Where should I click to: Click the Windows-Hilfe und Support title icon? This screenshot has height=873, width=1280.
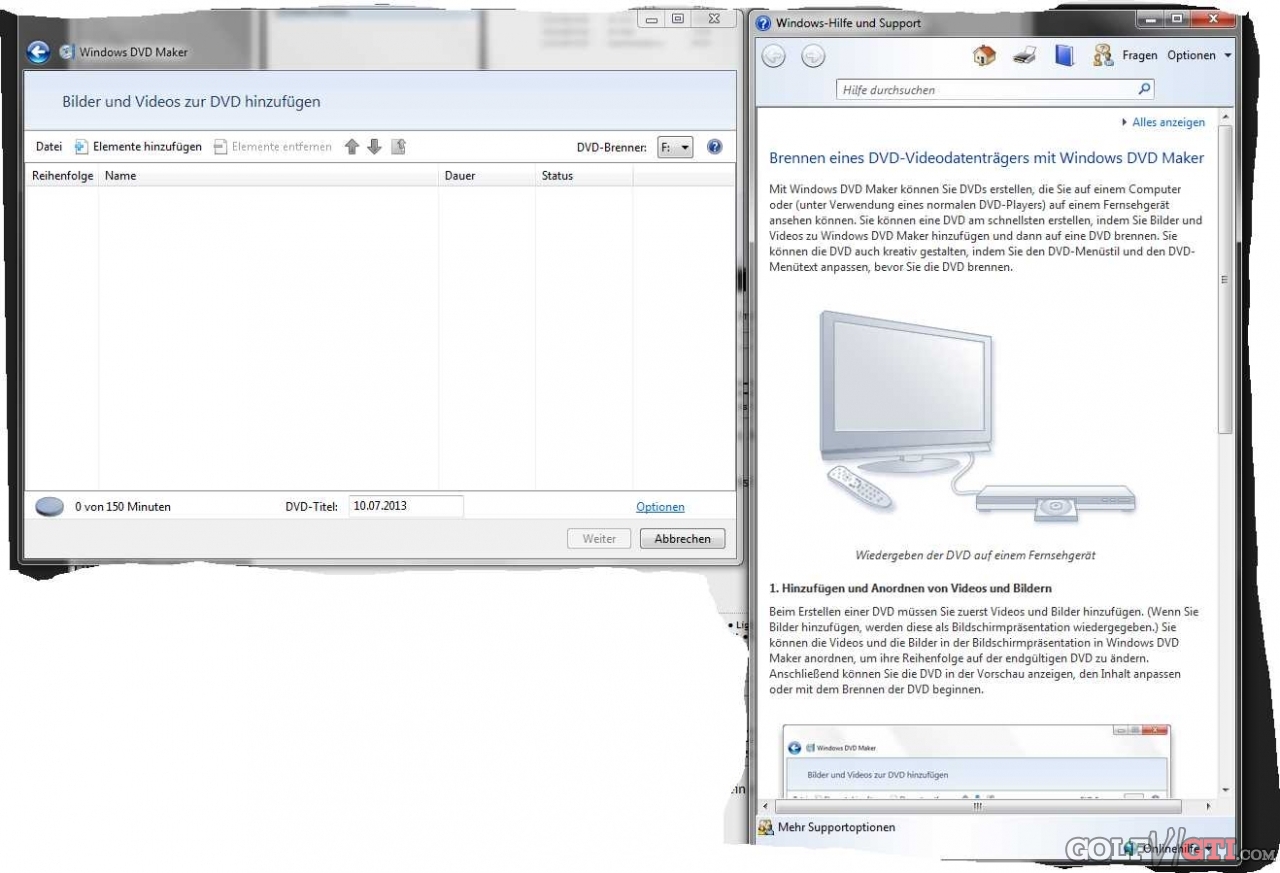(764, 23)
